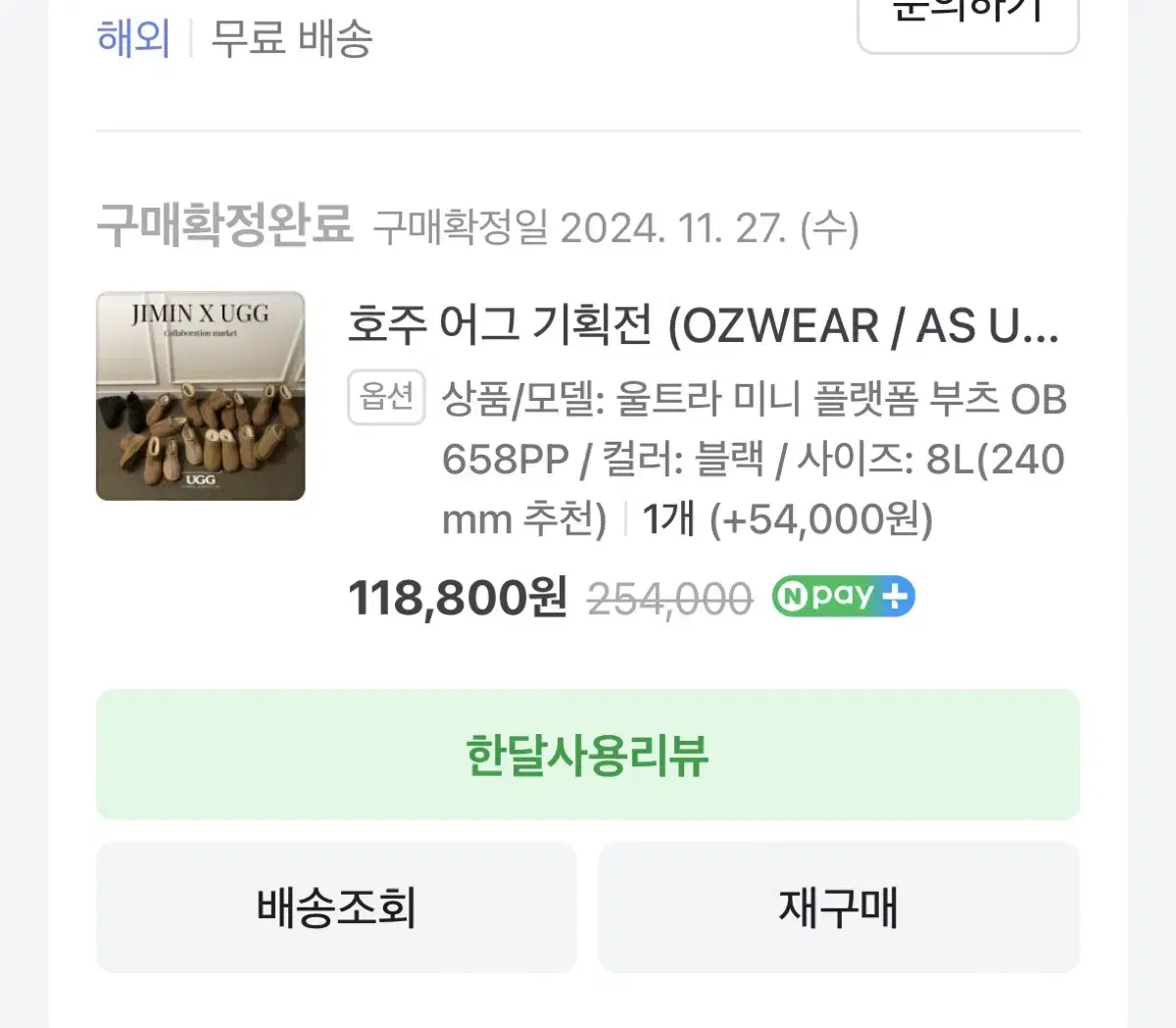1176x1028 pixels.
Task: Tap the crossed-out 254,000 original price
Action: coord(669,598)
